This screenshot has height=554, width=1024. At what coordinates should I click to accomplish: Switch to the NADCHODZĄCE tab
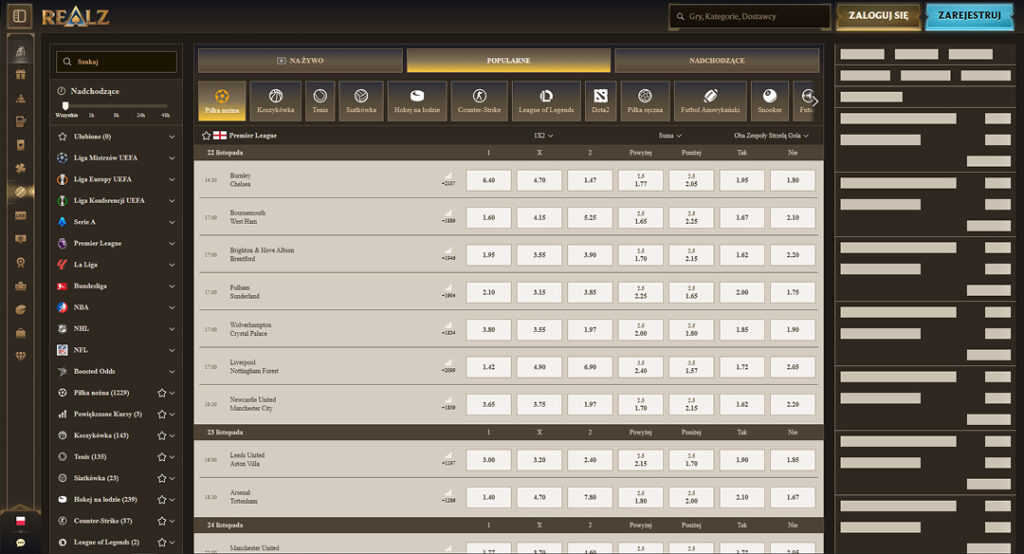click(x=716, y=61)
